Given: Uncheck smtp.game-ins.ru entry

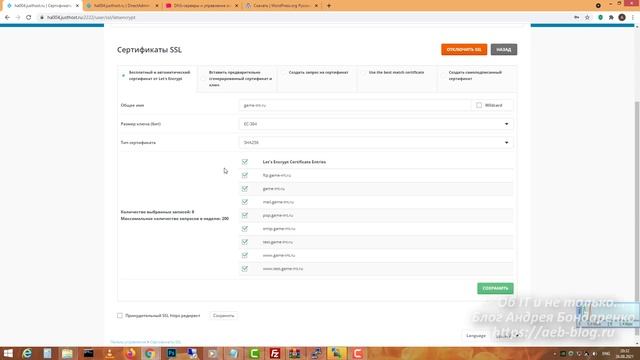Looking at the screenshot, I should 244,229.
